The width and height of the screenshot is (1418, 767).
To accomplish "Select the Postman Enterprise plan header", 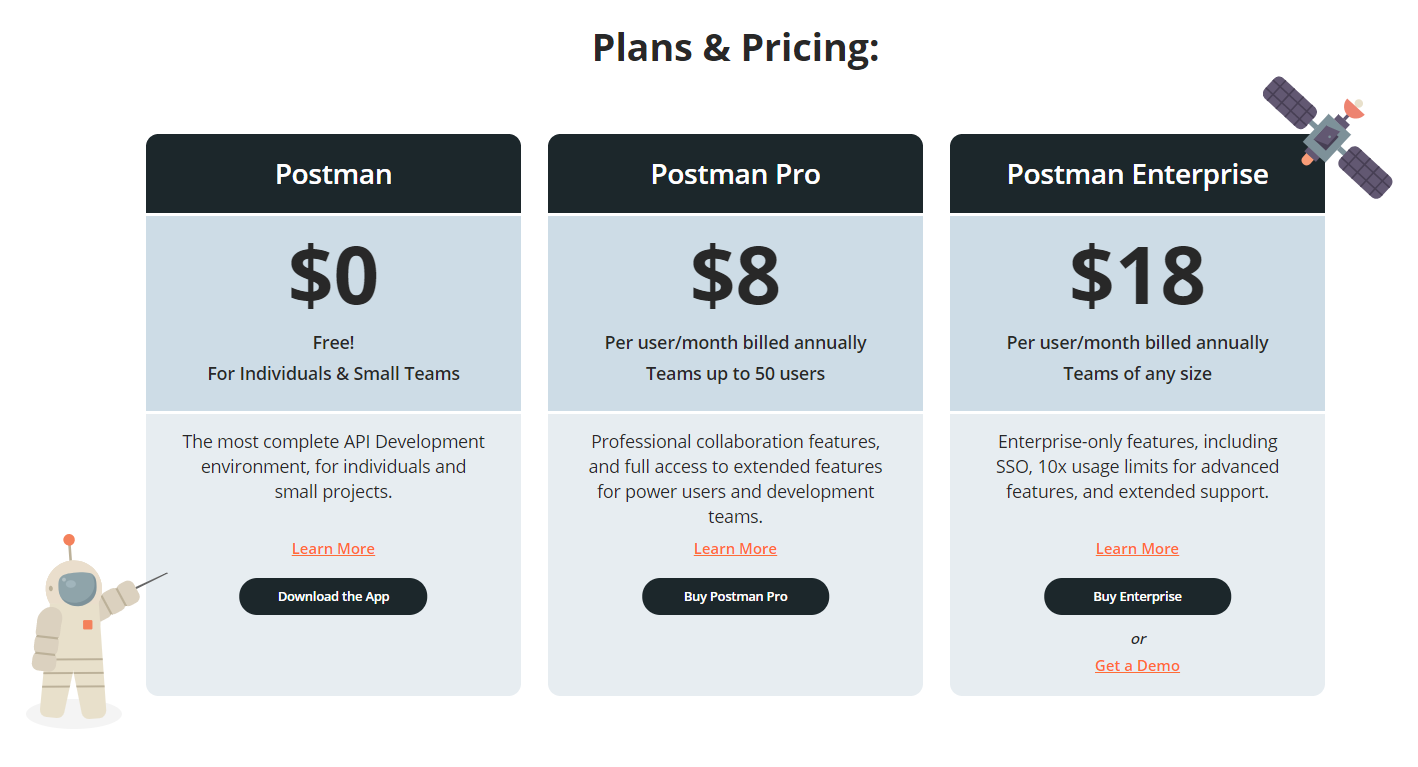I will click(x=1137, y=174).
